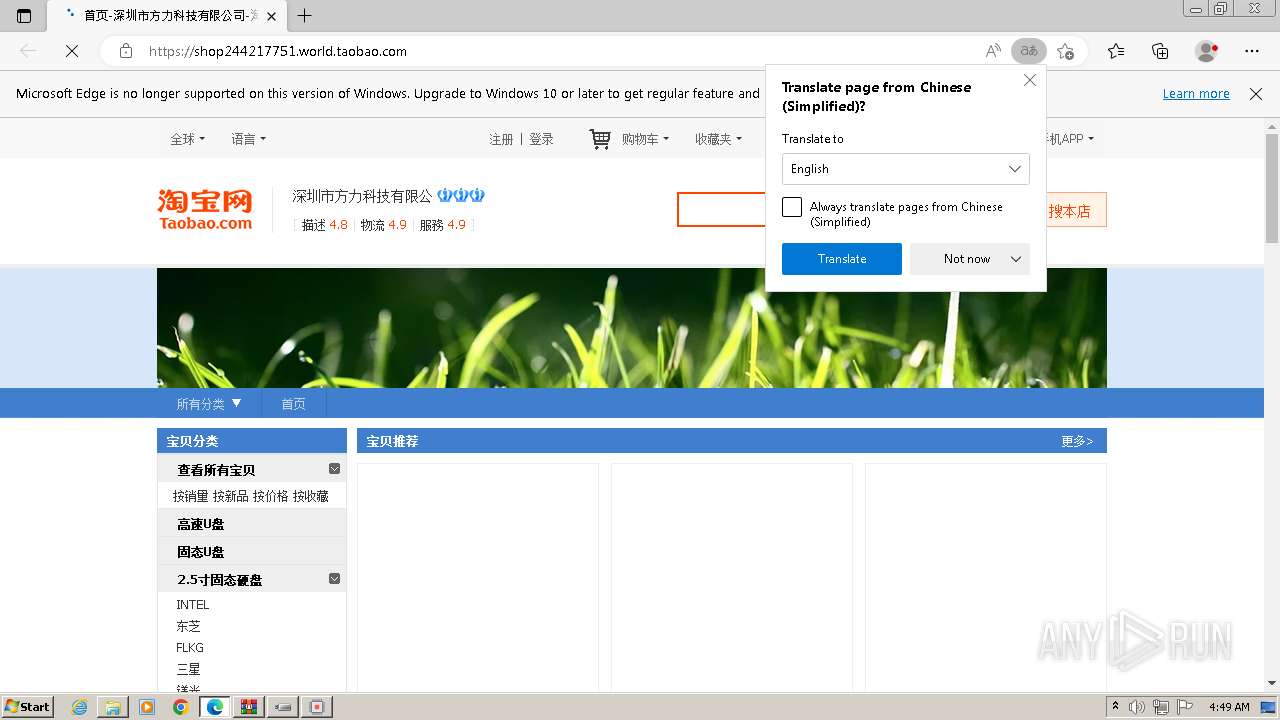Click the Translate button
The height and width of the screenshot is (720, 1280).
pos(842,259)
